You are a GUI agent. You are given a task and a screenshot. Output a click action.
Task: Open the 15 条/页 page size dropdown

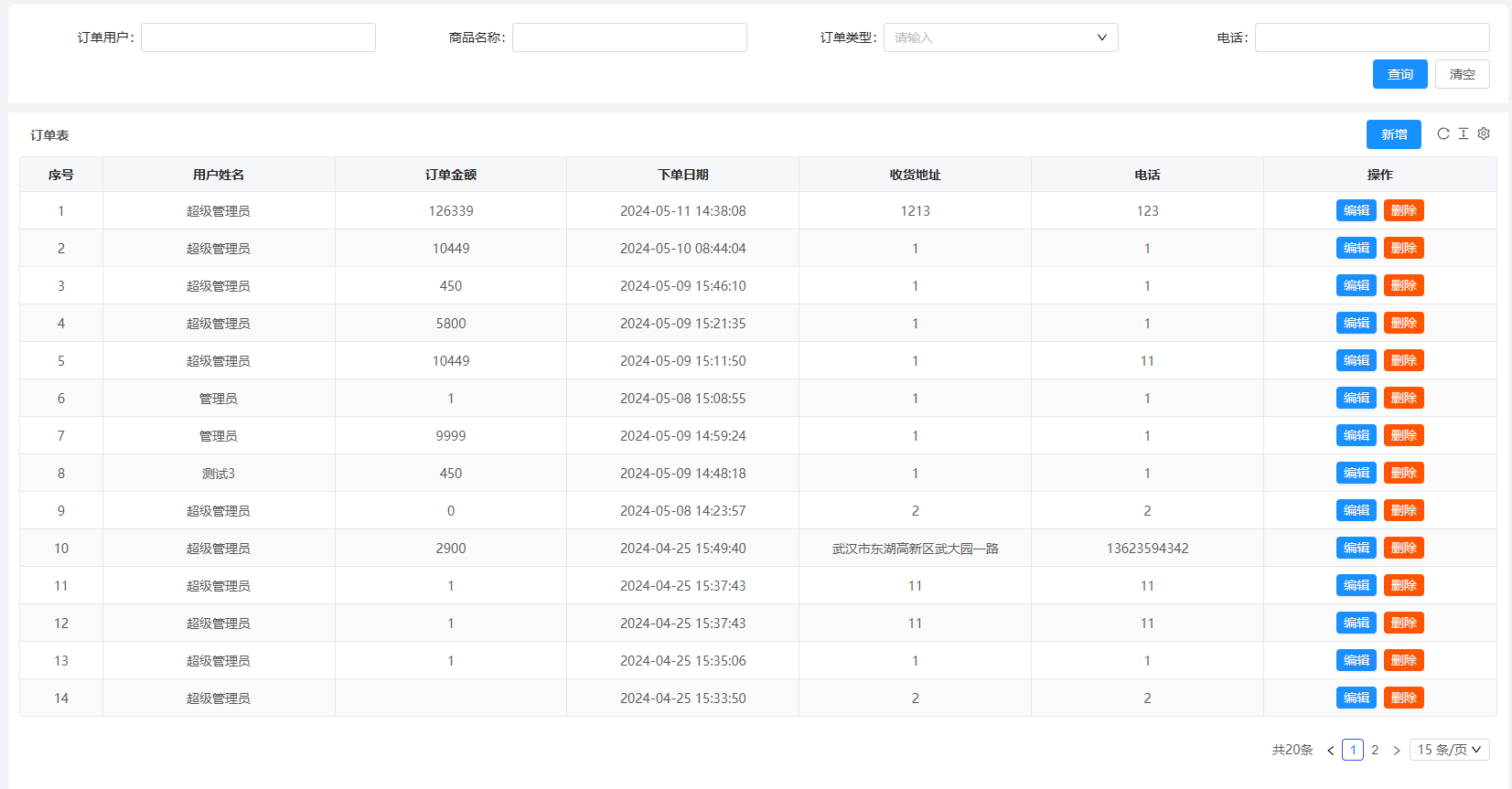point(1450,750)
